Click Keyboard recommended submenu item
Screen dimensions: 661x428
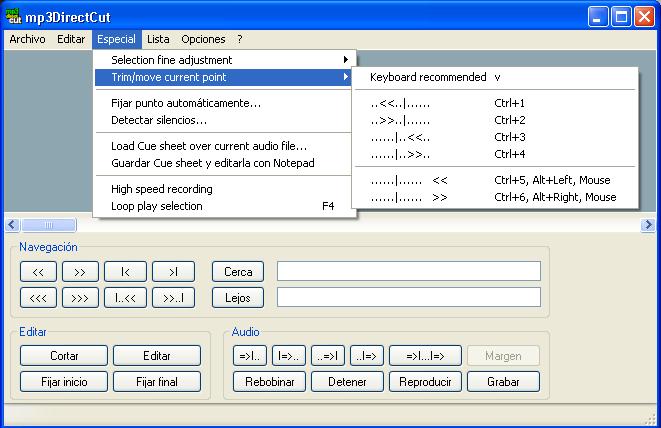pyautogui.click(x=495, y=77)
